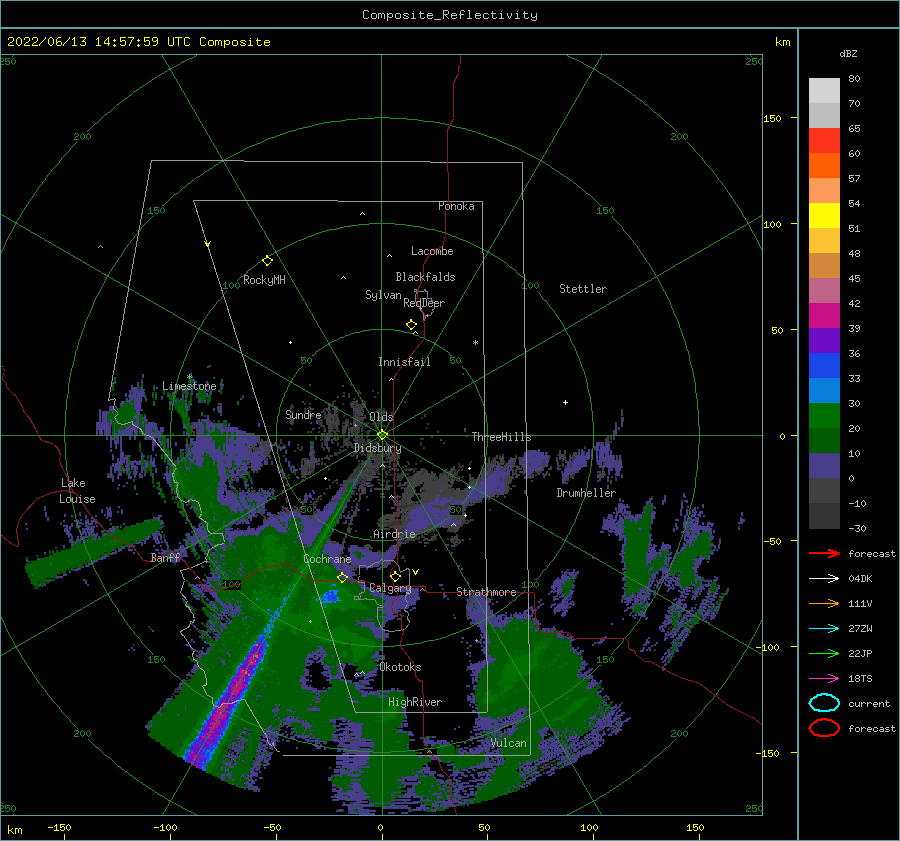This screenshot has height=841, width=900.
Task: Click the Strathmore label on the map
Action: pos(486,592)
